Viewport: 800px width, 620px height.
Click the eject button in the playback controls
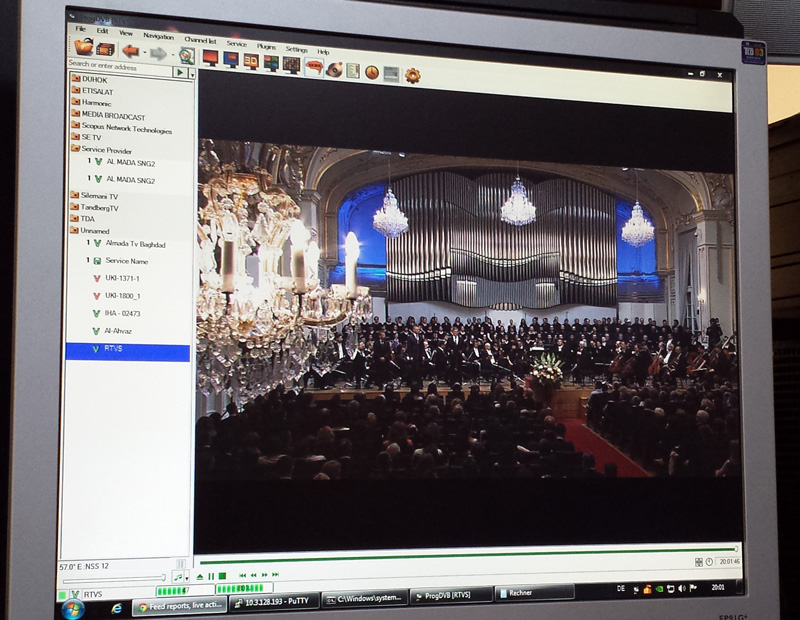[199, 576]
